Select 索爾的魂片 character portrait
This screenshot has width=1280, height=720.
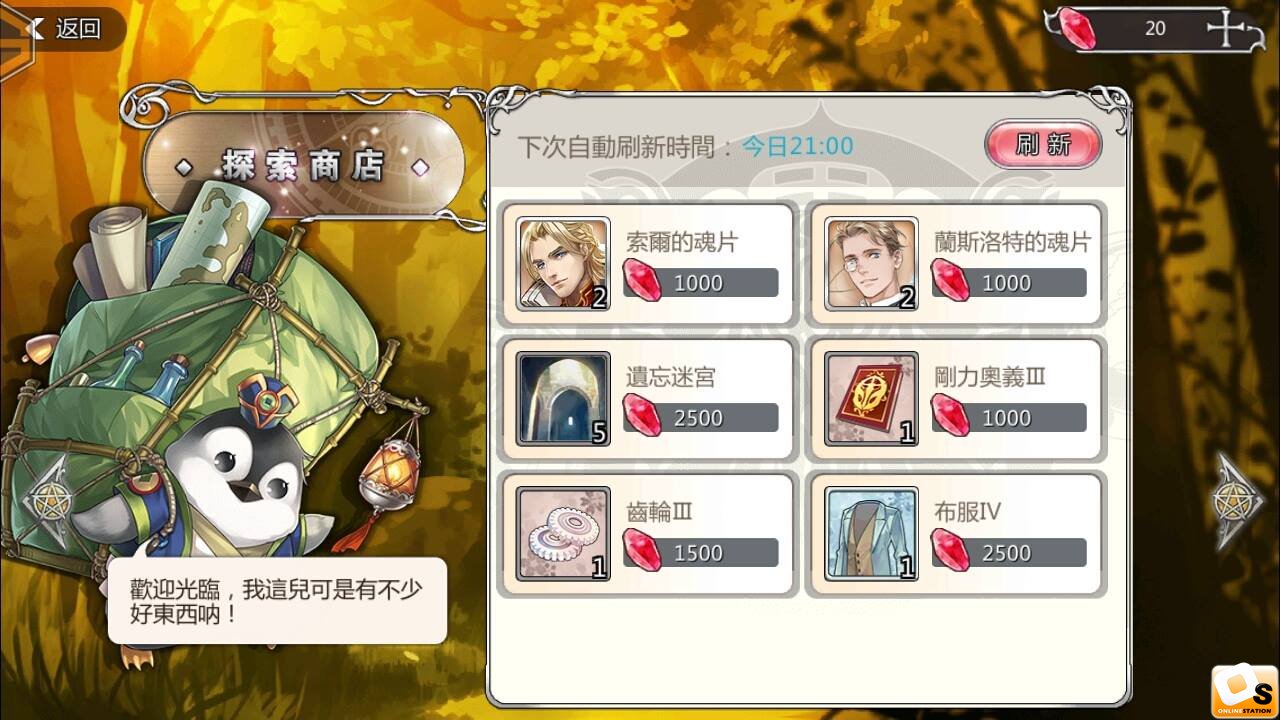[563, 264]
